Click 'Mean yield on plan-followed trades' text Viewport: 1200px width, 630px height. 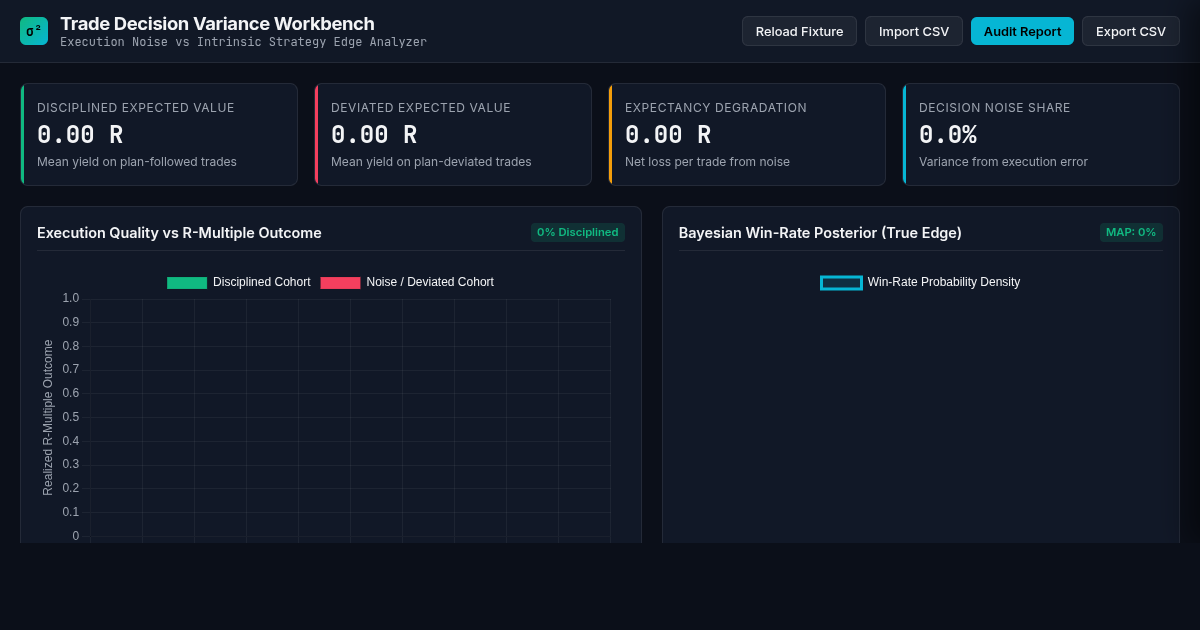(x=137, y=162)
